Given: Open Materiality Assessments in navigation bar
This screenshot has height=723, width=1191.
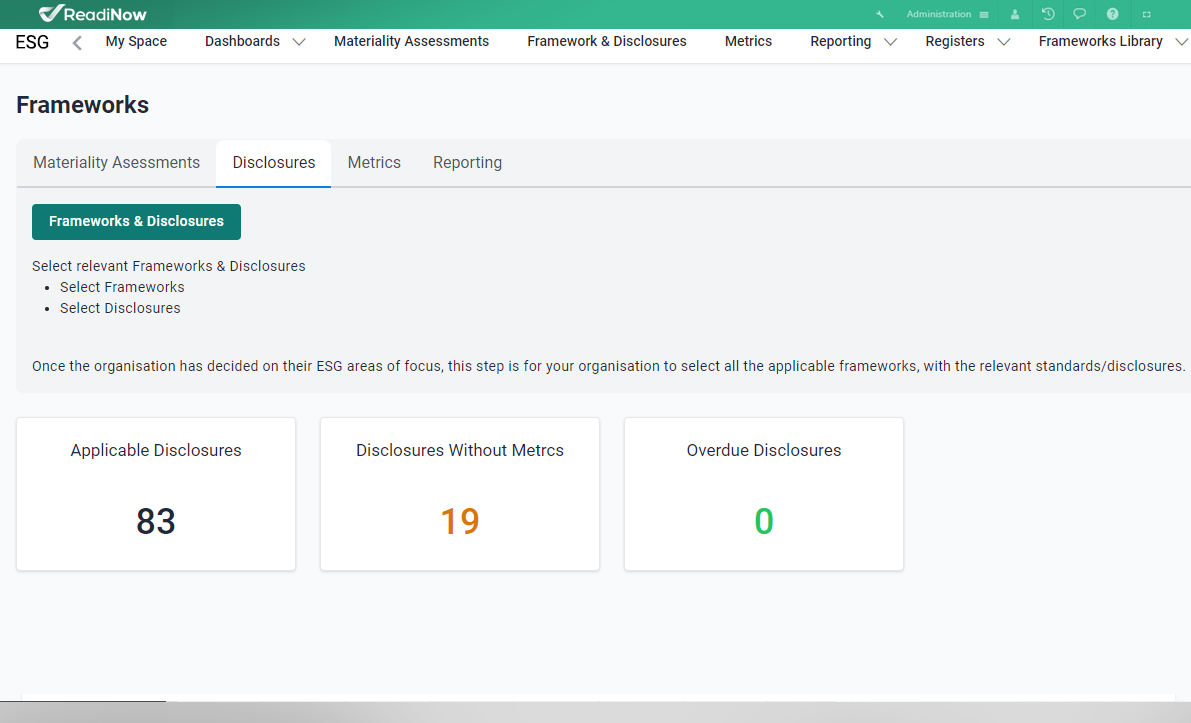Looking at the screenshot, I should pyautogui.click(x=412, y=42).
